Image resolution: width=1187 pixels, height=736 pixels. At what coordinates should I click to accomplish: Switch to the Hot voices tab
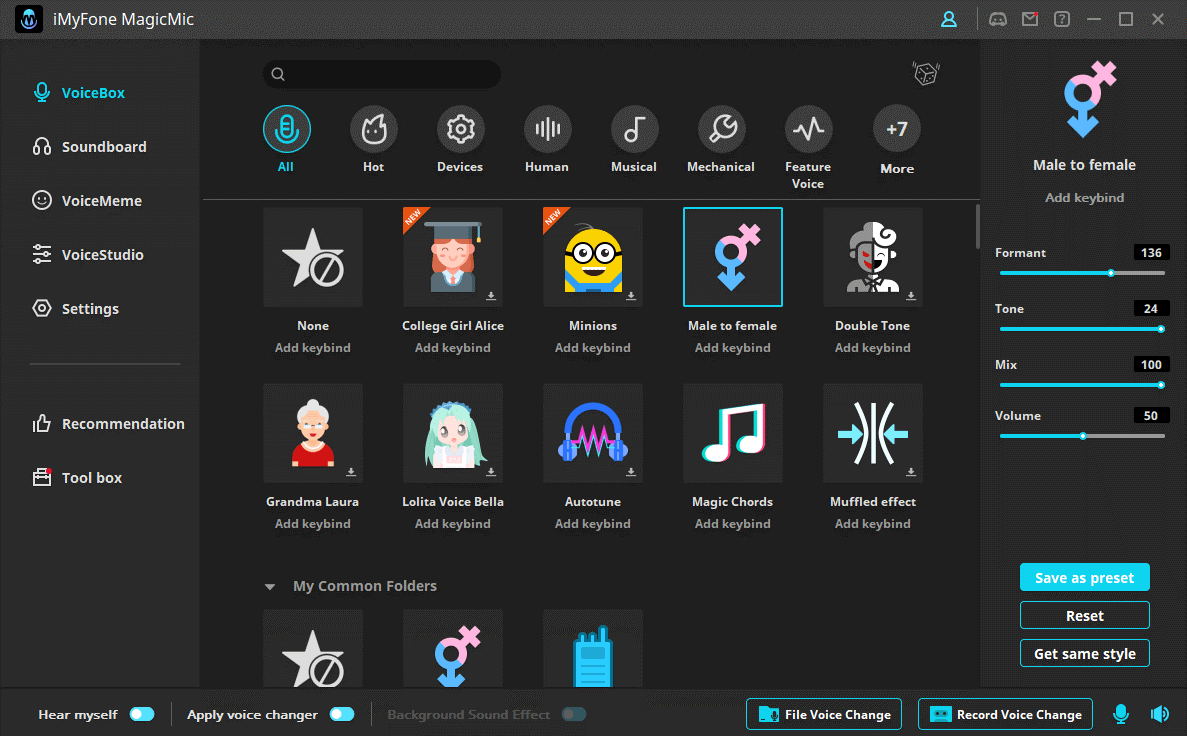click(x=373, y=128)
